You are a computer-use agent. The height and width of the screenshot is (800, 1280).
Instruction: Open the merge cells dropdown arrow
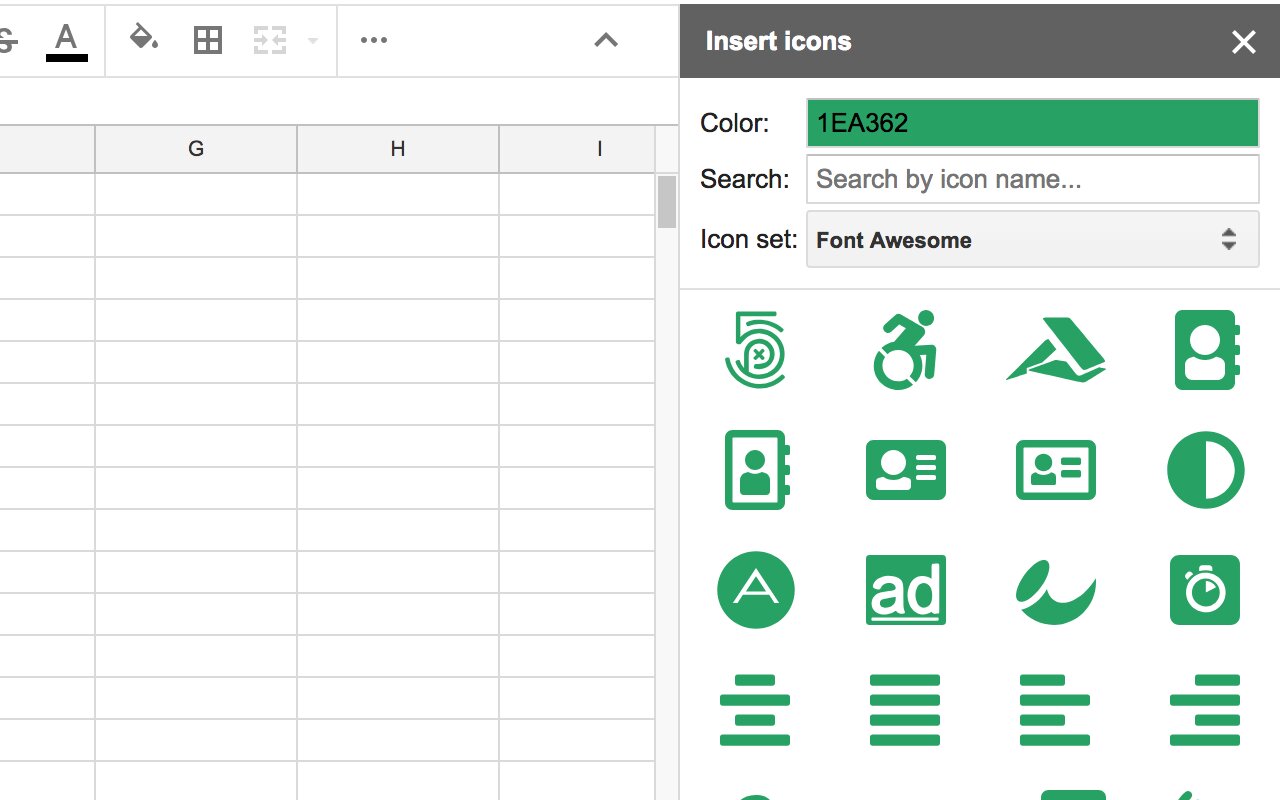(311, 40)
